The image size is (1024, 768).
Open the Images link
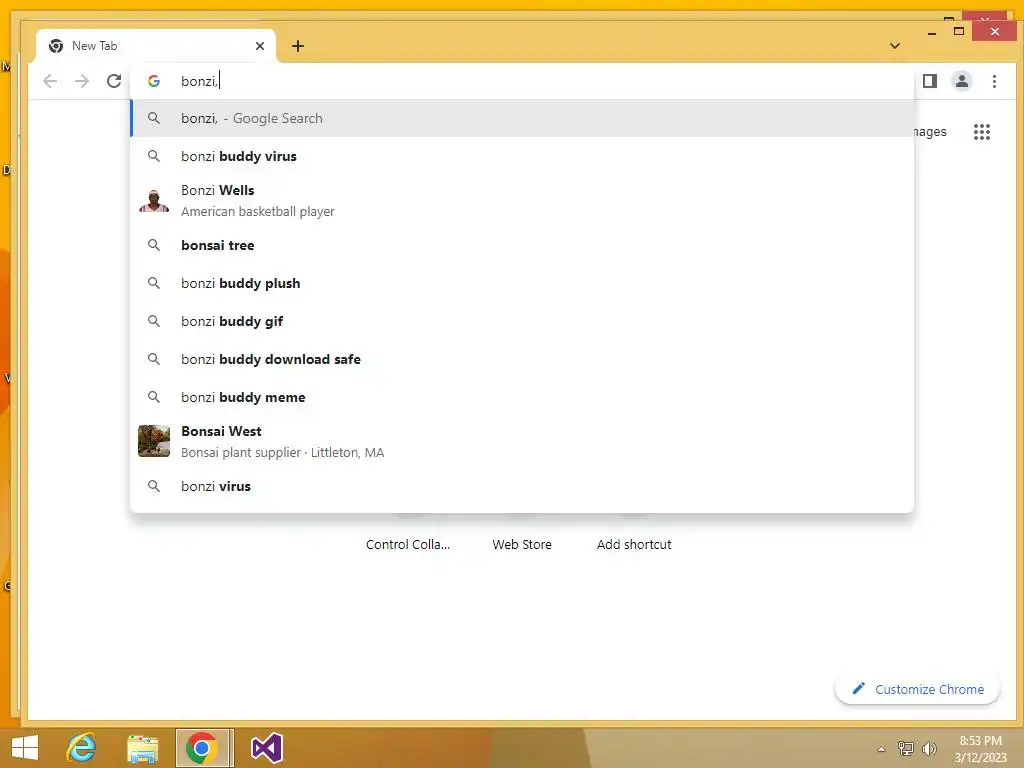coord(930,132)
